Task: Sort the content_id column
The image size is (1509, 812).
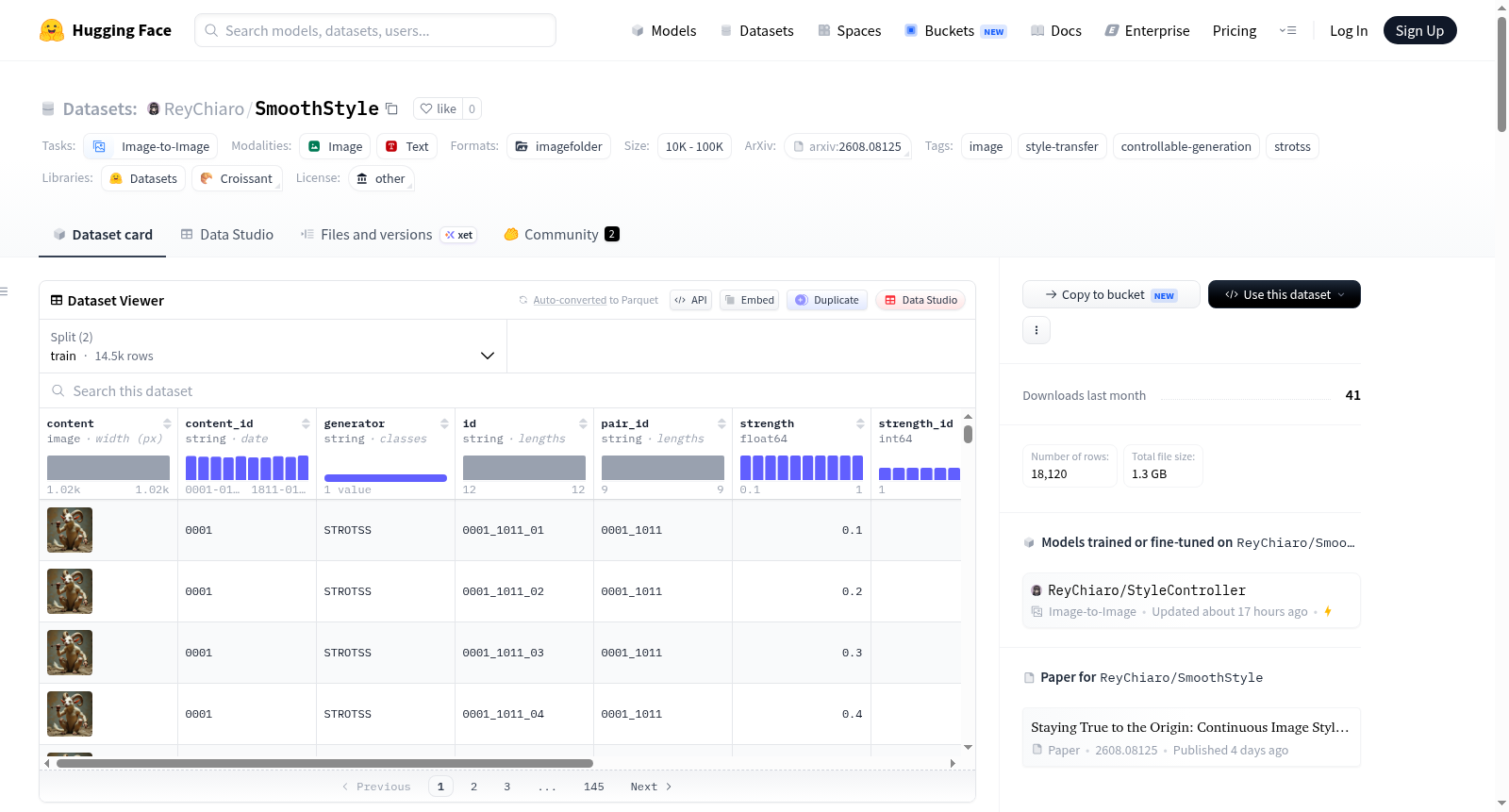Action: [x=306, y=423]
